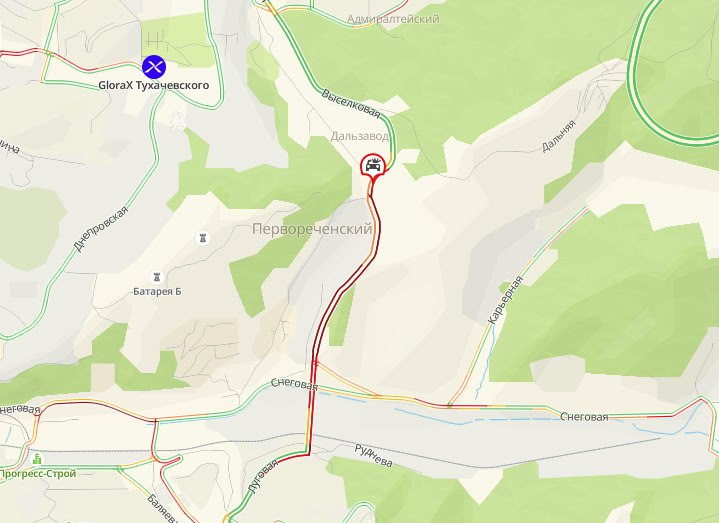Click the Луговая street label

point(263,477)
